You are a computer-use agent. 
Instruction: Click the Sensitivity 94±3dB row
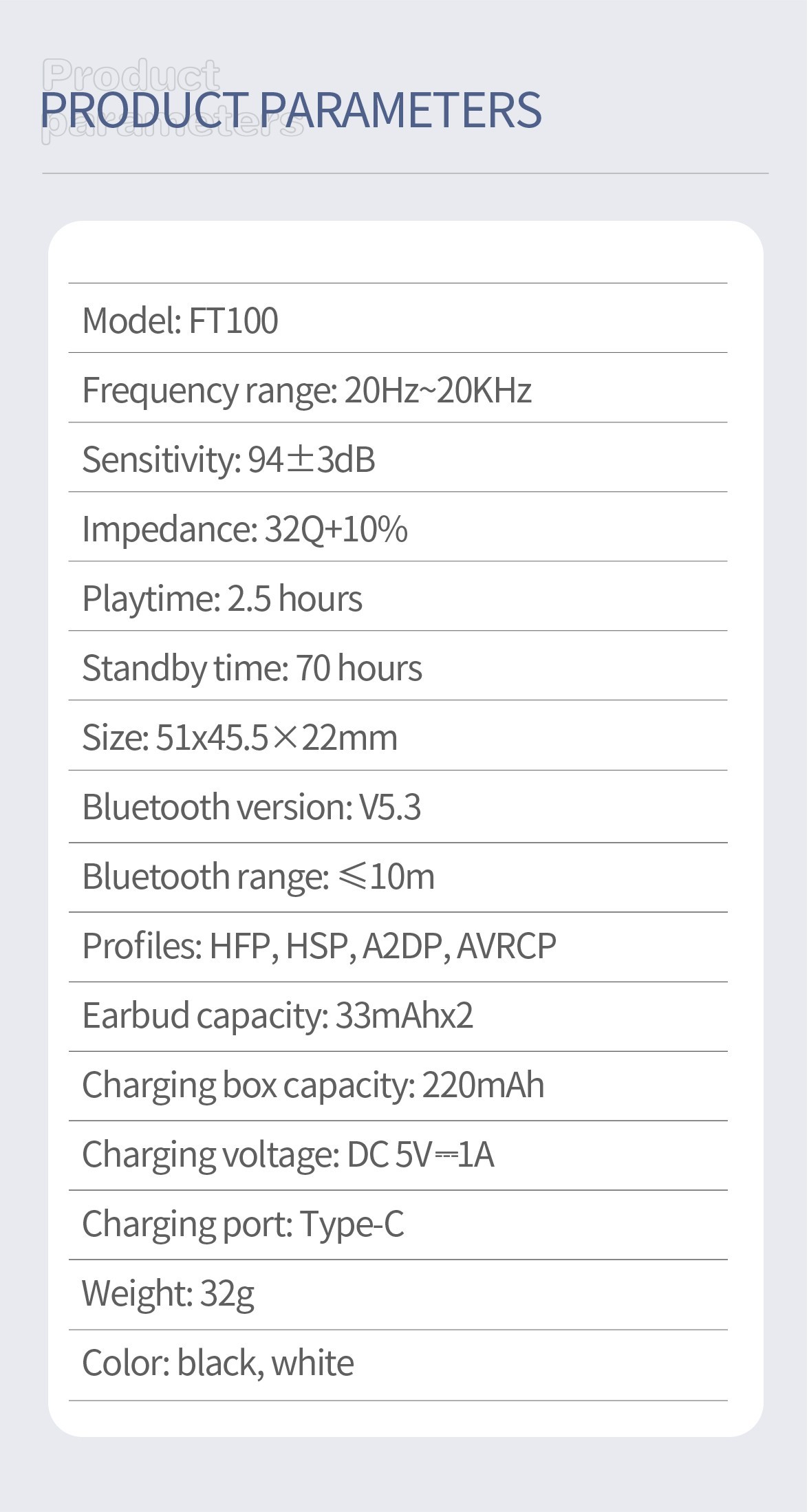[228, 460]
